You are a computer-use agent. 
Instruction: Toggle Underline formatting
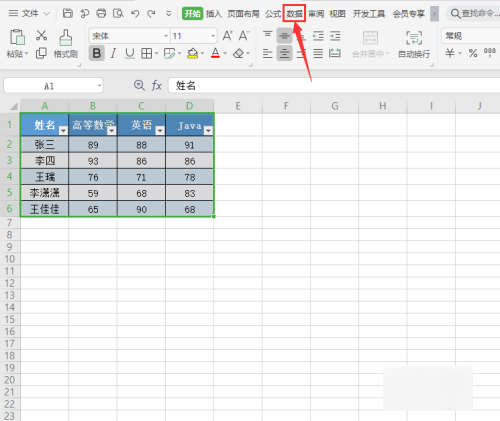click(x=130, y=53)
